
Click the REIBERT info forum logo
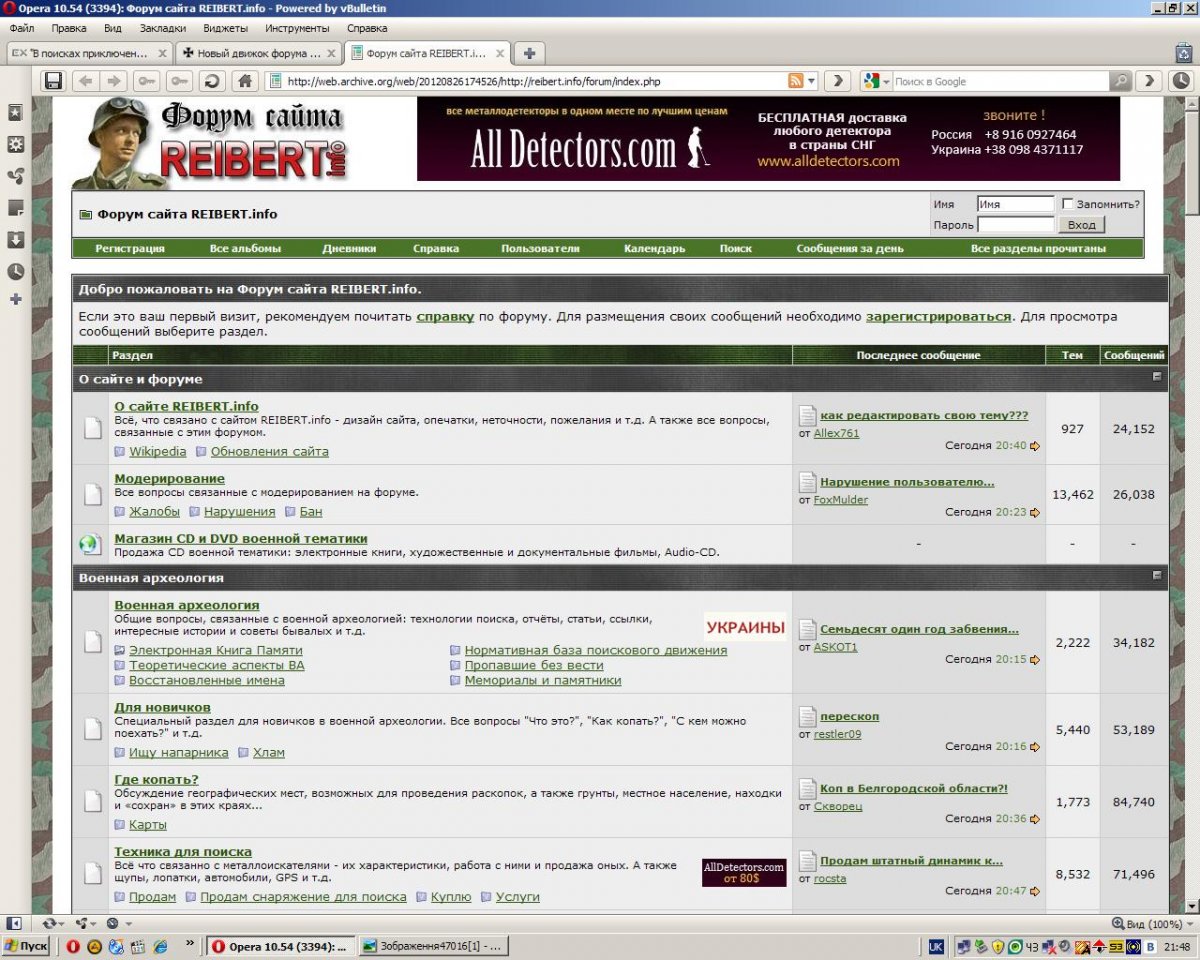point(211,143)
